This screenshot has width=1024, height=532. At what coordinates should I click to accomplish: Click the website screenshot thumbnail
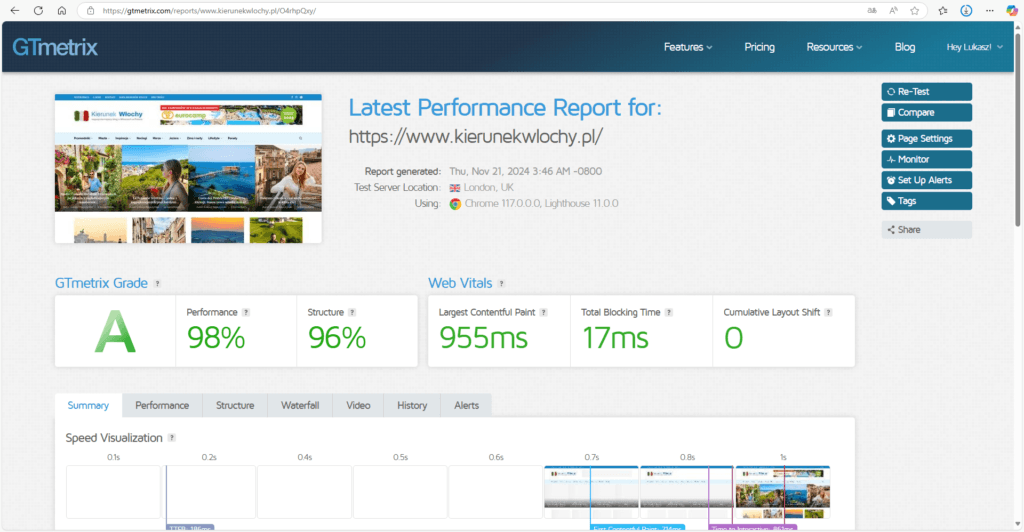click(188, 168)
